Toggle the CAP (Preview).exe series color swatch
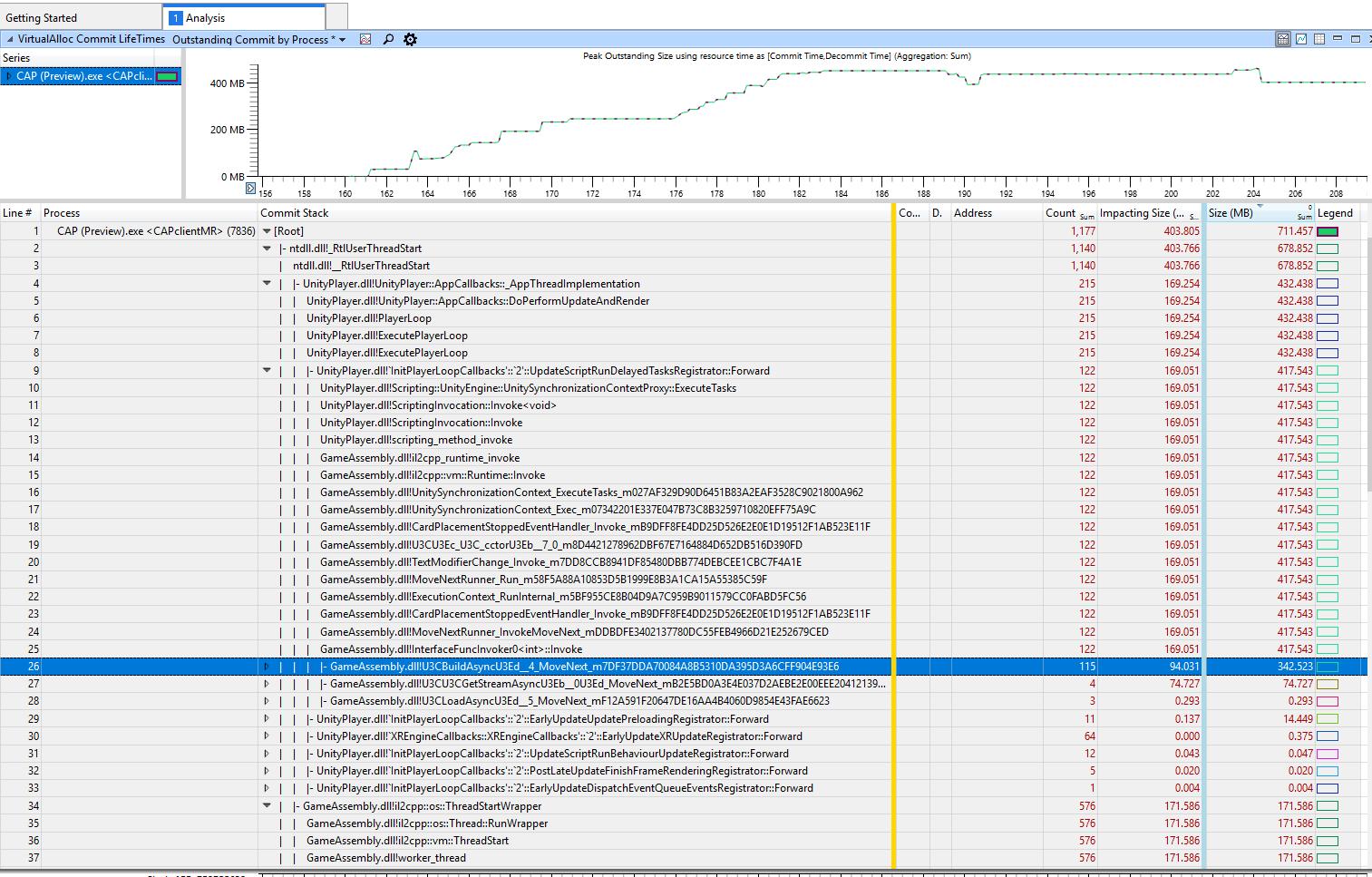The height and width of the screenshot is (877, 1372). pyautogui.click(x=167, y=75)
